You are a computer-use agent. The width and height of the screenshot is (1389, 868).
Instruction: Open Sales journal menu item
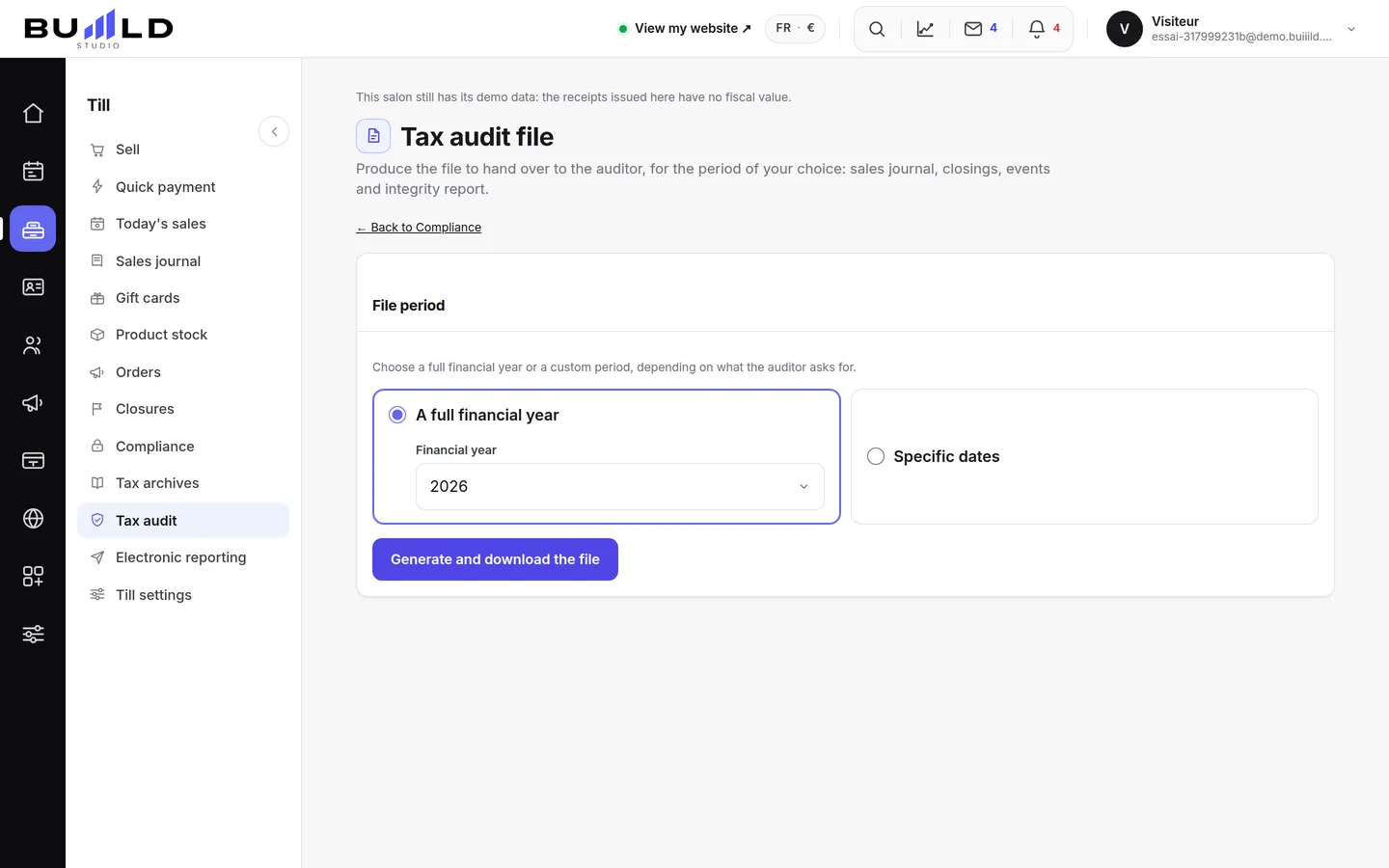183,261
